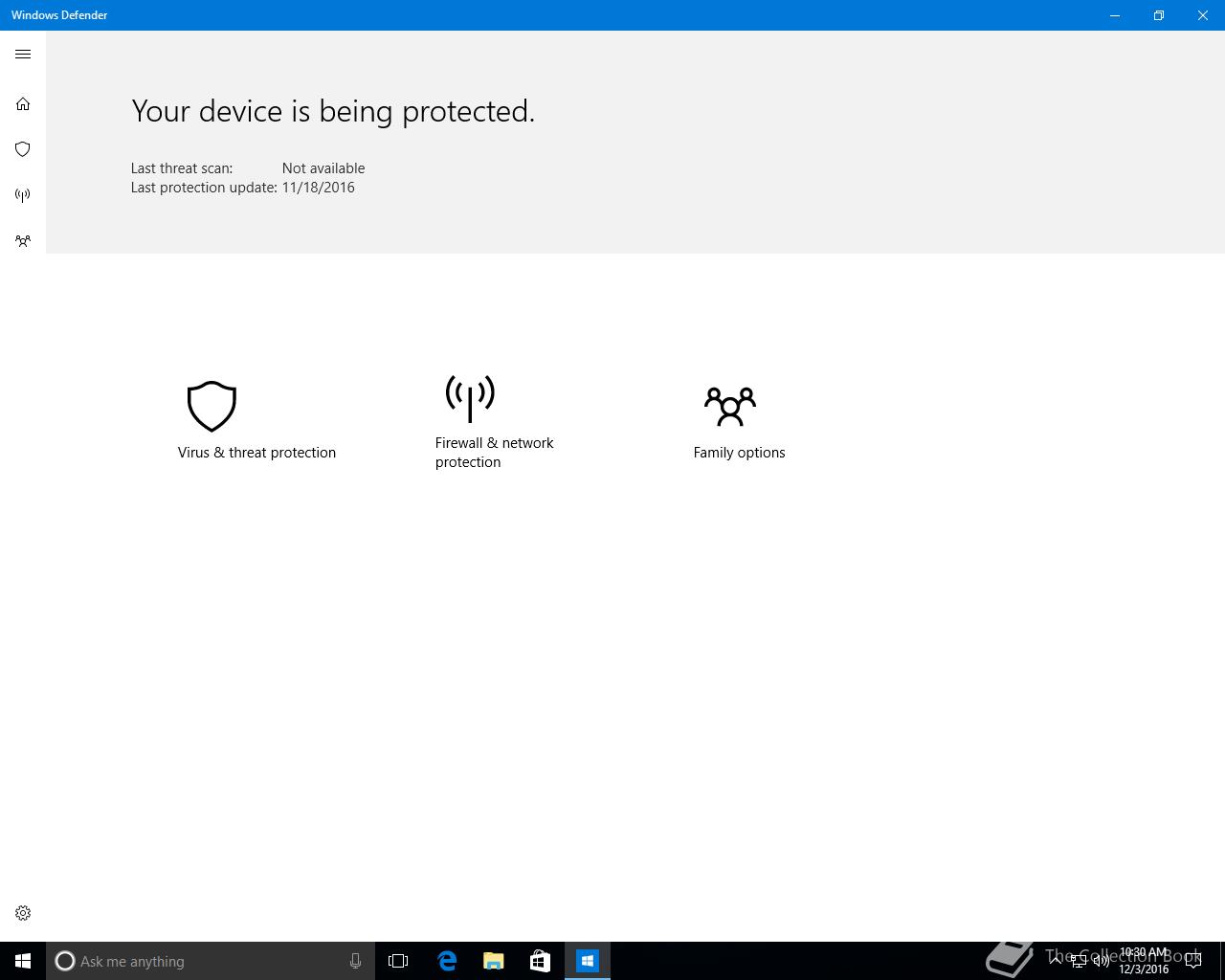
Task: Open the Action Center notifications icon
Action: (1193, 961)
